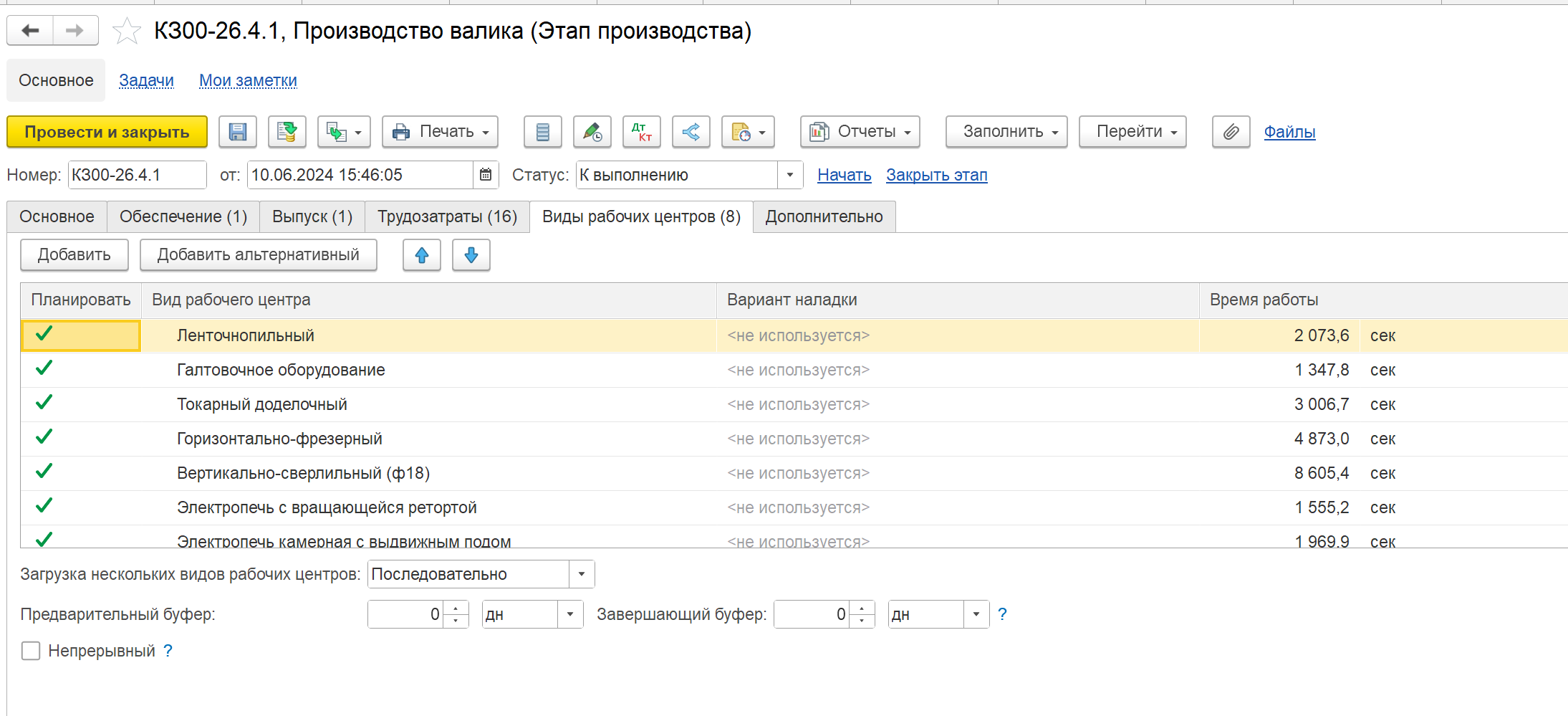The height and width of the screenshot is (716, 1568).
Task: Click the blue share arrows icon
Action: [691, 132]
